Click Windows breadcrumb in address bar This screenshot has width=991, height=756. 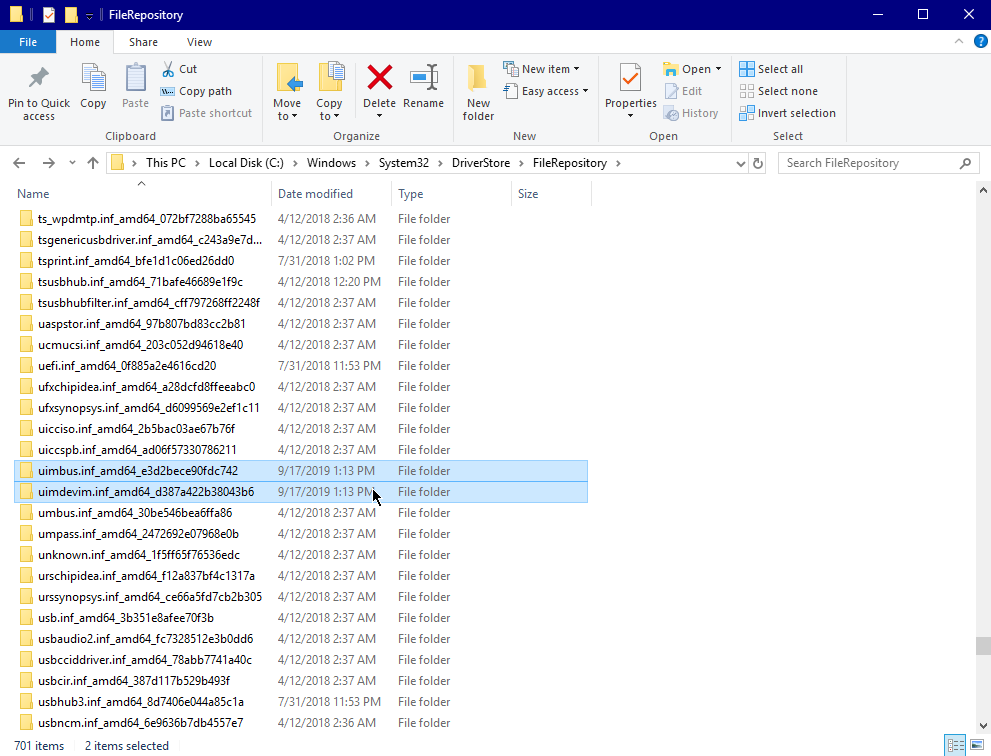(x=331, y=163)
